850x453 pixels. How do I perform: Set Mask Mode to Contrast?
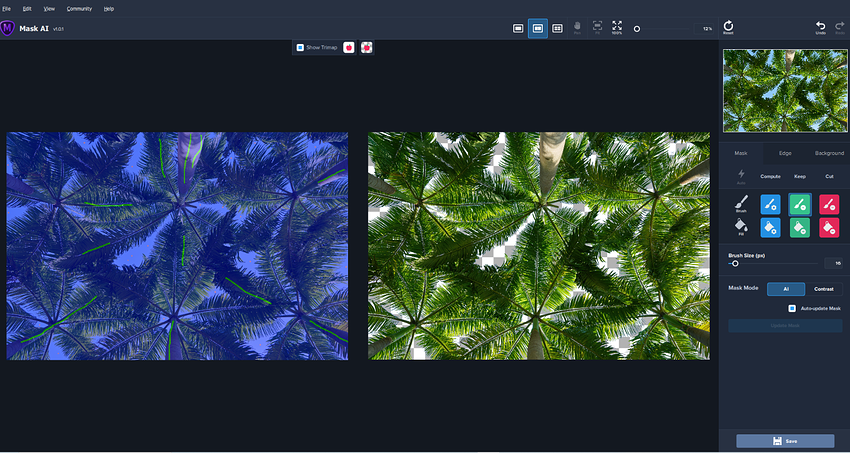[x=824, y=289]
